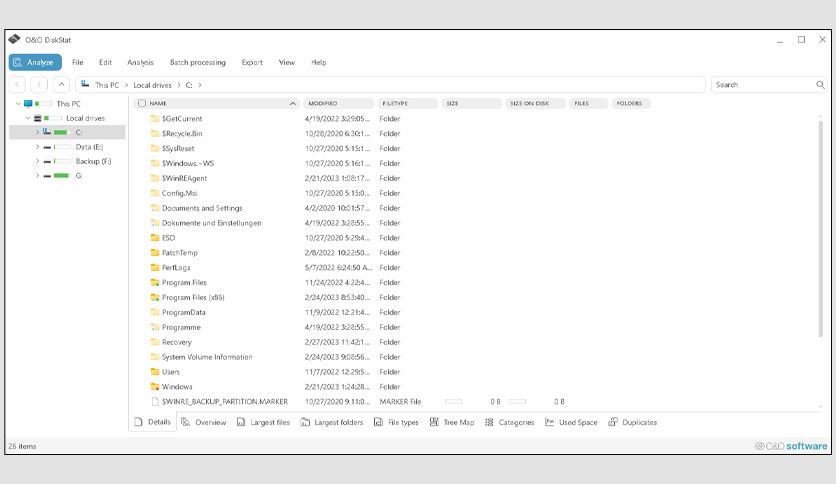Click the search magnifier icon
This screenshot has height=484, width=836.
[x=820, y=85]
